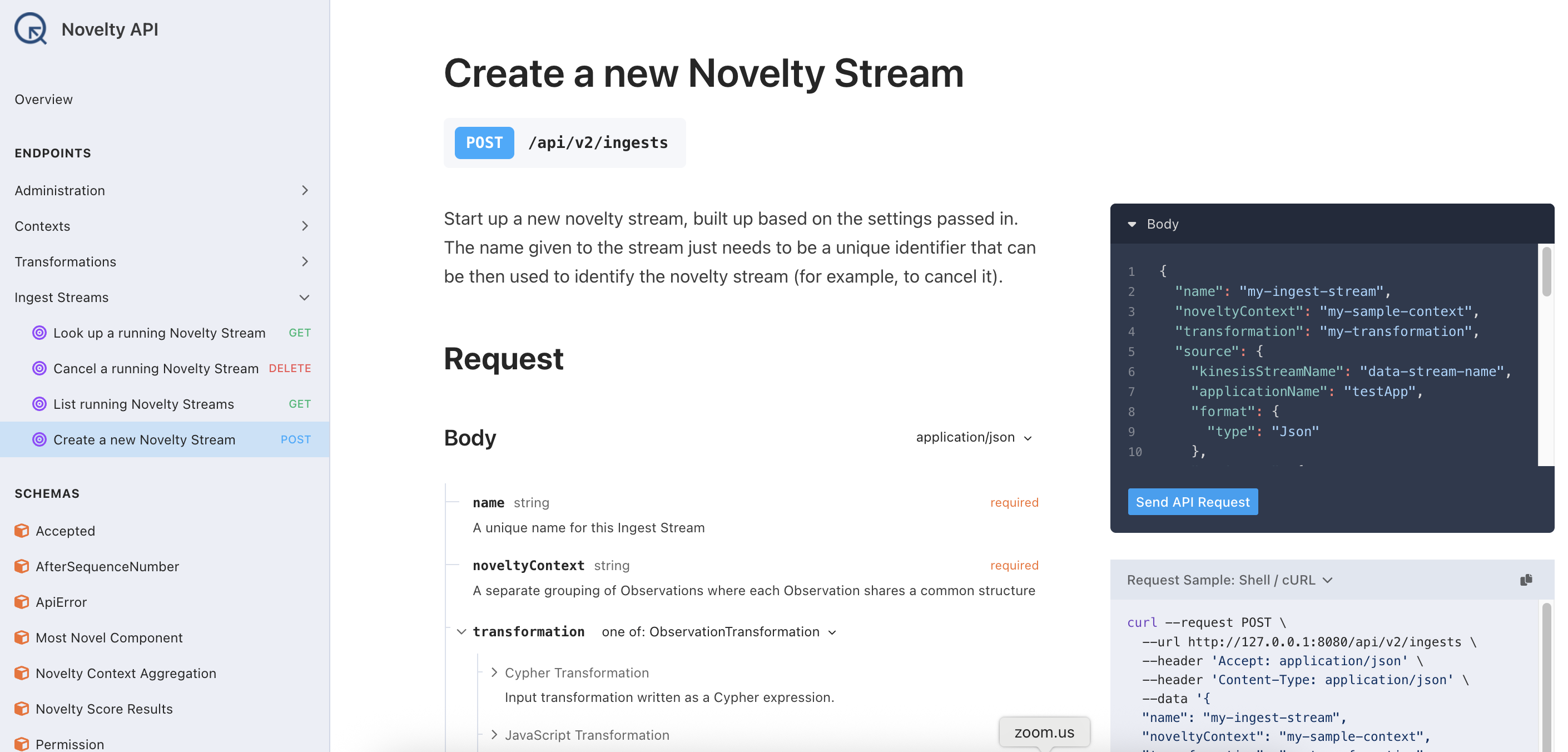Click the ApiError schema cube icon
The image size is (1568, 752).
pyautogui.click(x=22, y=602)
